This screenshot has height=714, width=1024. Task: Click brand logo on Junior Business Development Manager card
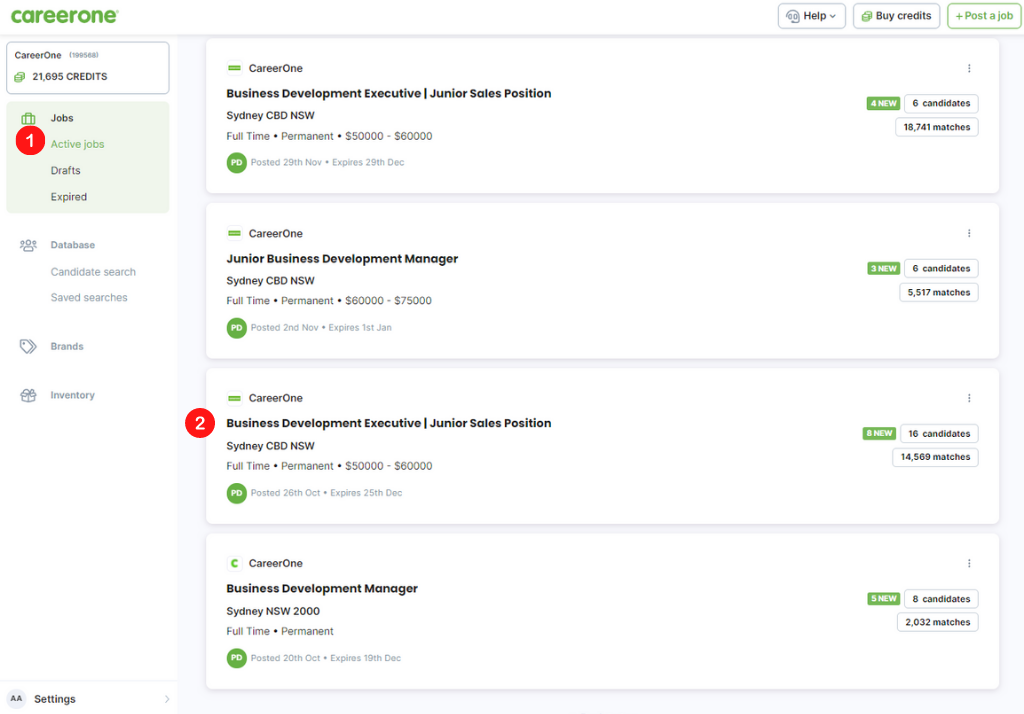pyautogui.click(x=234, y=233)
